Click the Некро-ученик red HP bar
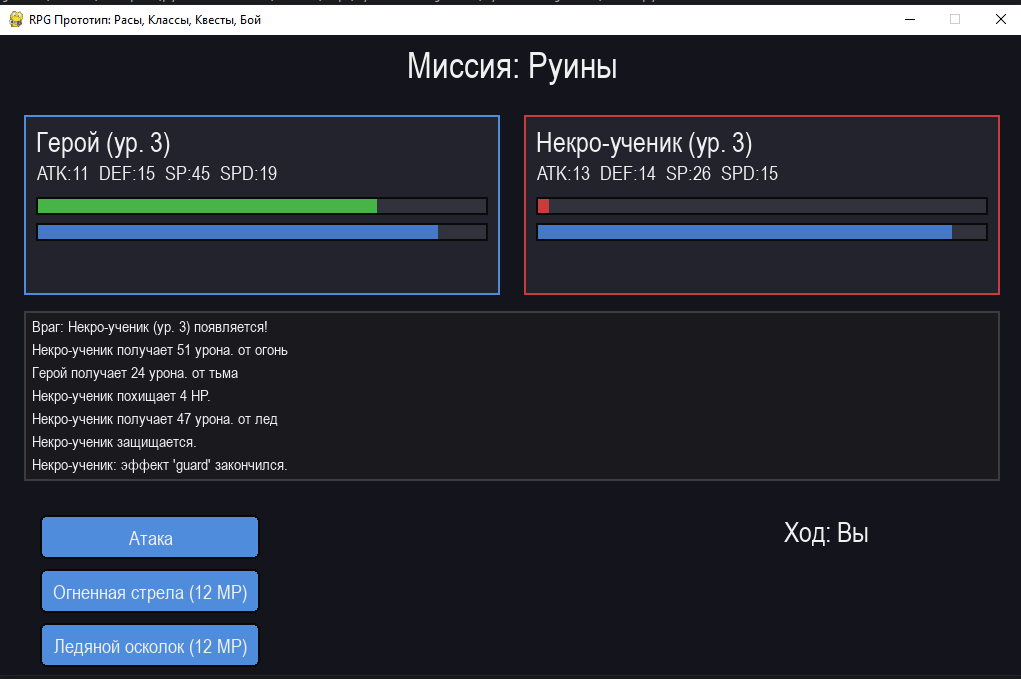1021x679 pixels. (544, 206)
